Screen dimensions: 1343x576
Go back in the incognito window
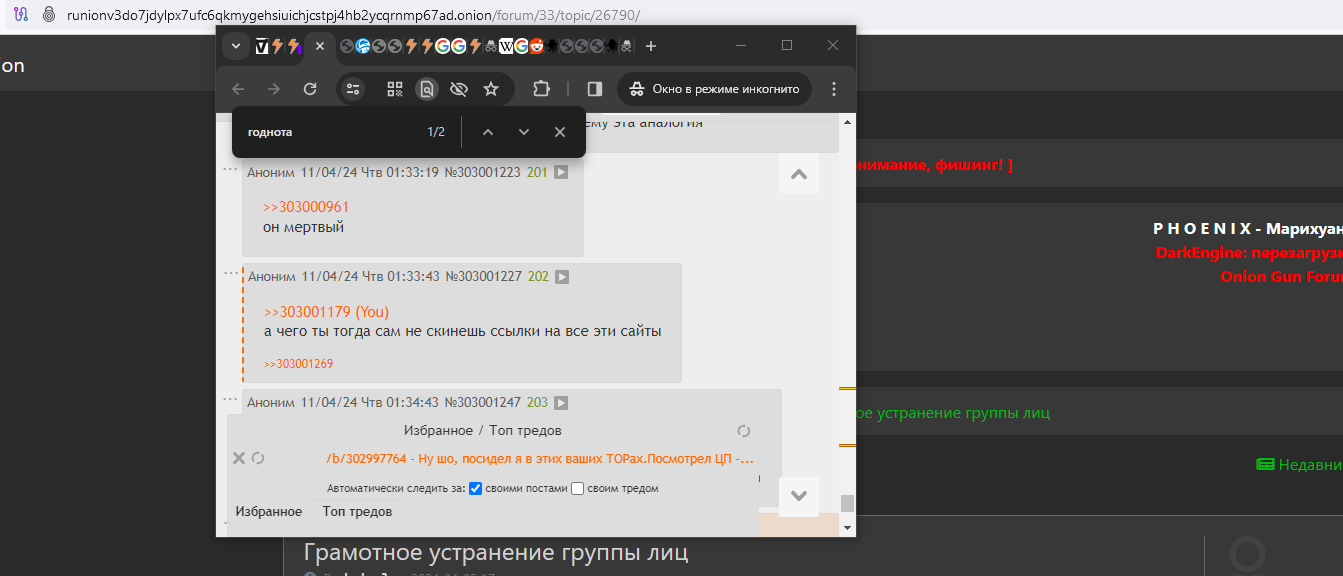[x=238, y=89]
